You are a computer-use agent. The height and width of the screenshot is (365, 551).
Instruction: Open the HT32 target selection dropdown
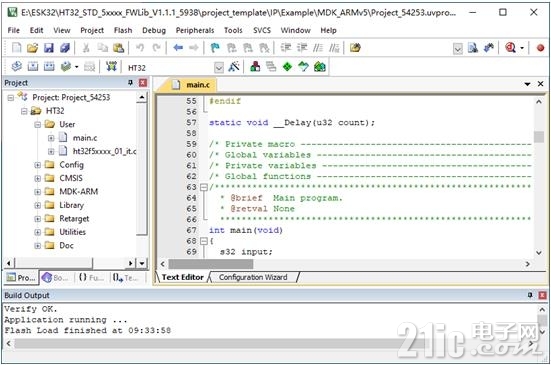pyautogui.click(x=219, y=67)
